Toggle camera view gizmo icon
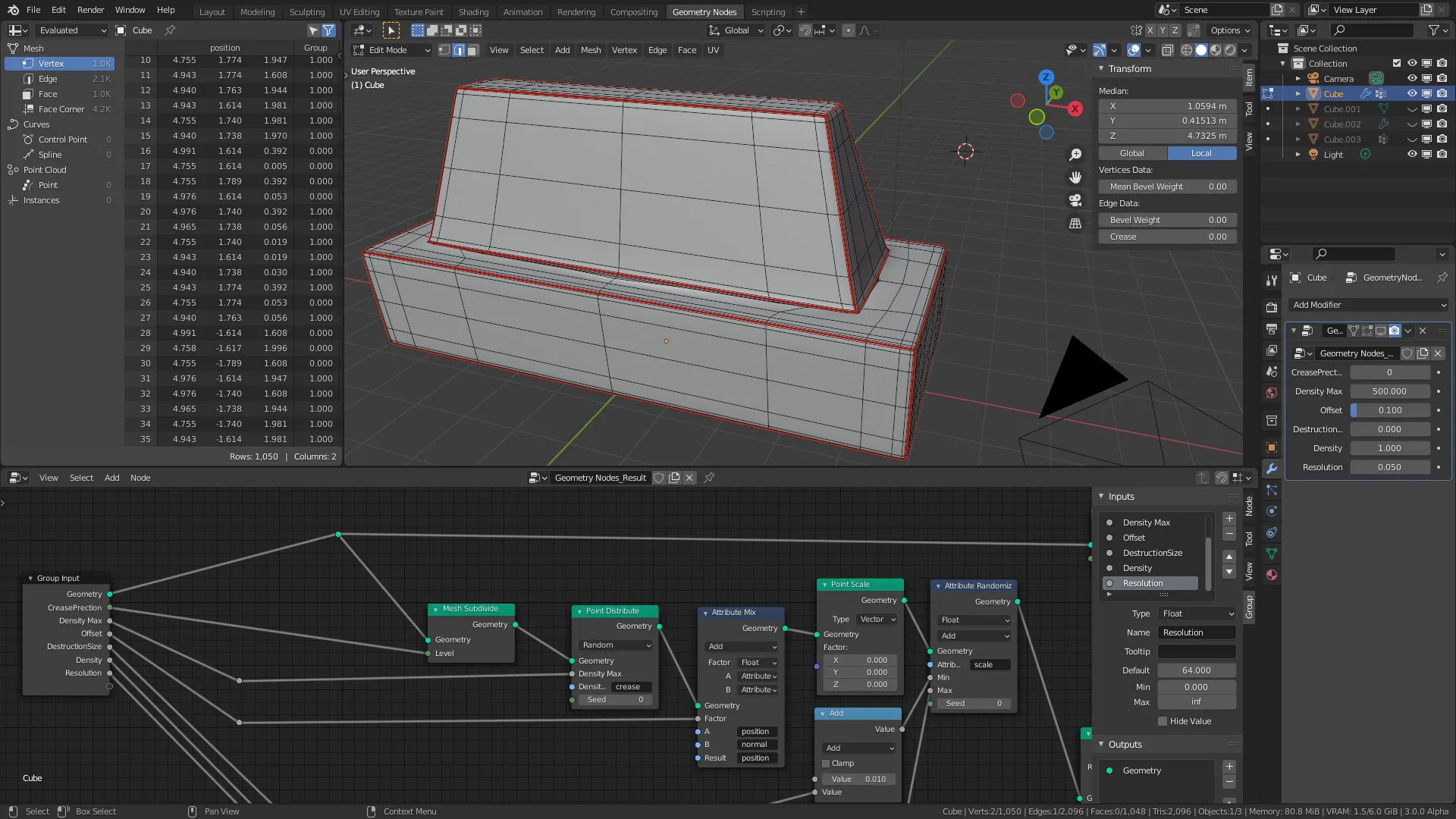Screen dimensions: 1456x819 pos(1075,200)
